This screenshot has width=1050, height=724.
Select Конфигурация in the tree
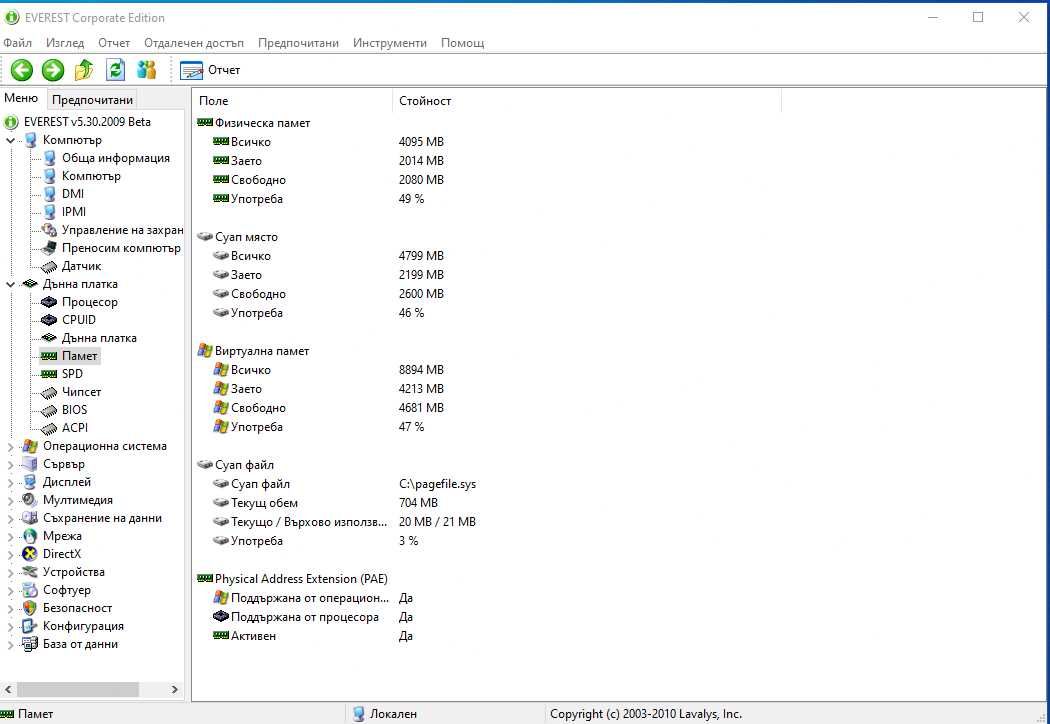coord(83,626)
